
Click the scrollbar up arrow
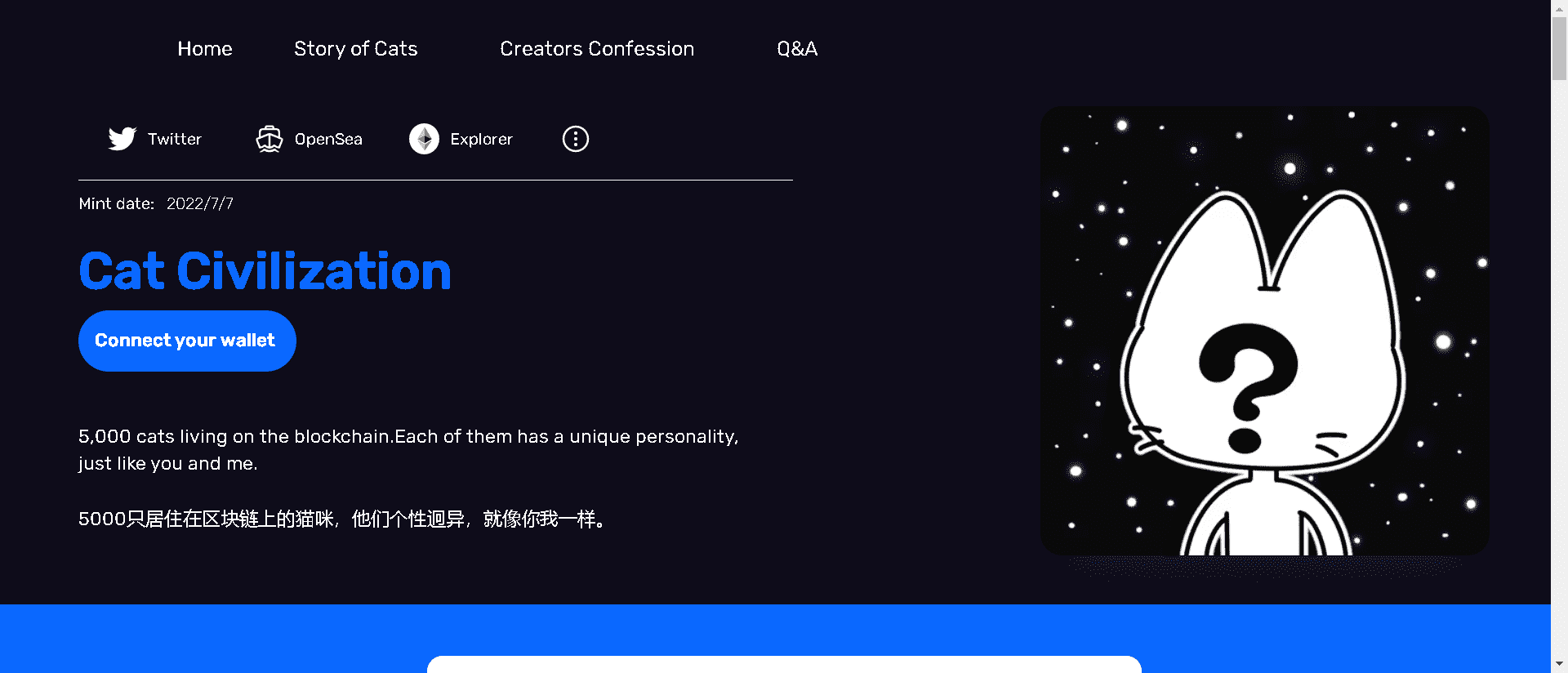[x=1559, y=7]
